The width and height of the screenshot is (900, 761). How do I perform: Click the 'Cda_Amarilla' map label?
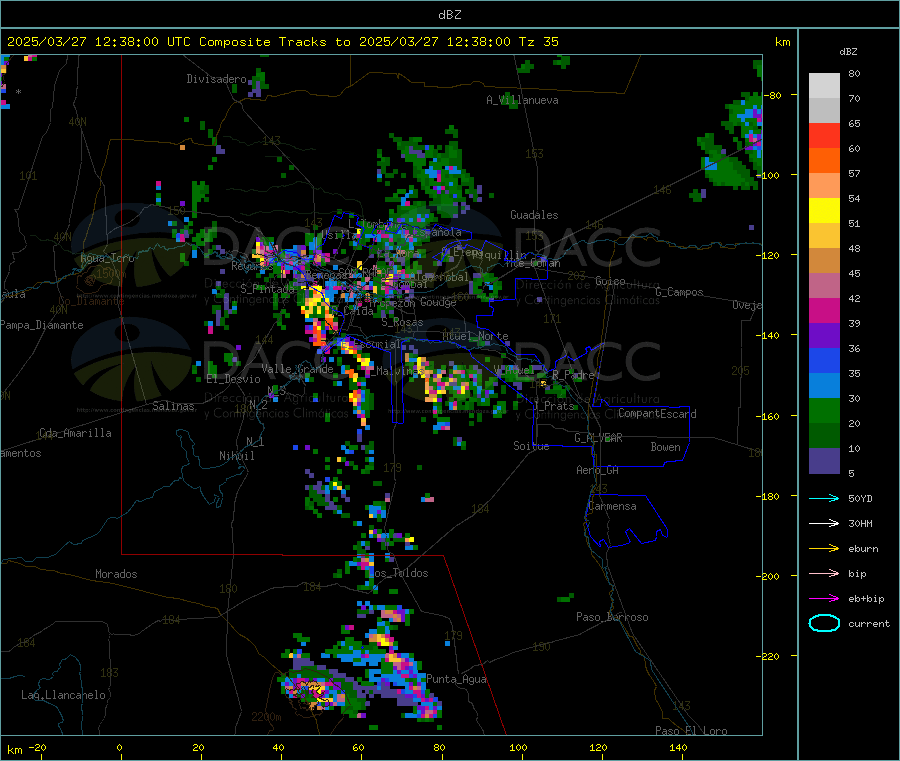(75, 433)
